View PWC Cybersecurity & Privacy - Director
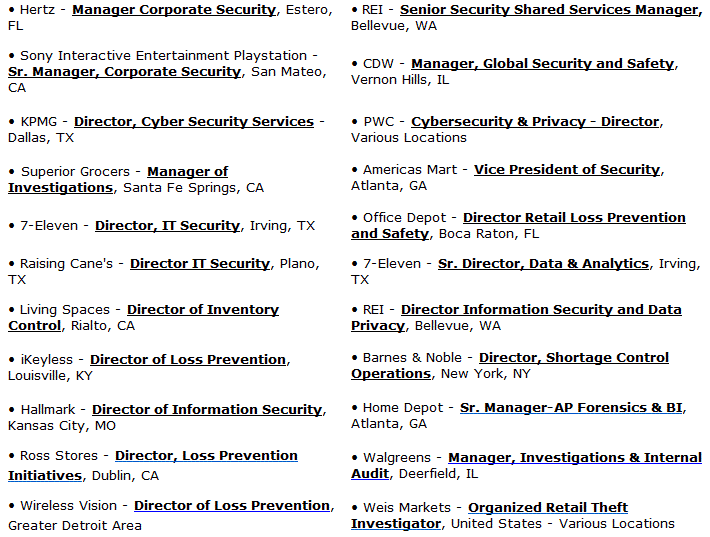Image resolution: width=710 pixels, height=537 pixels. click(535, 121)
